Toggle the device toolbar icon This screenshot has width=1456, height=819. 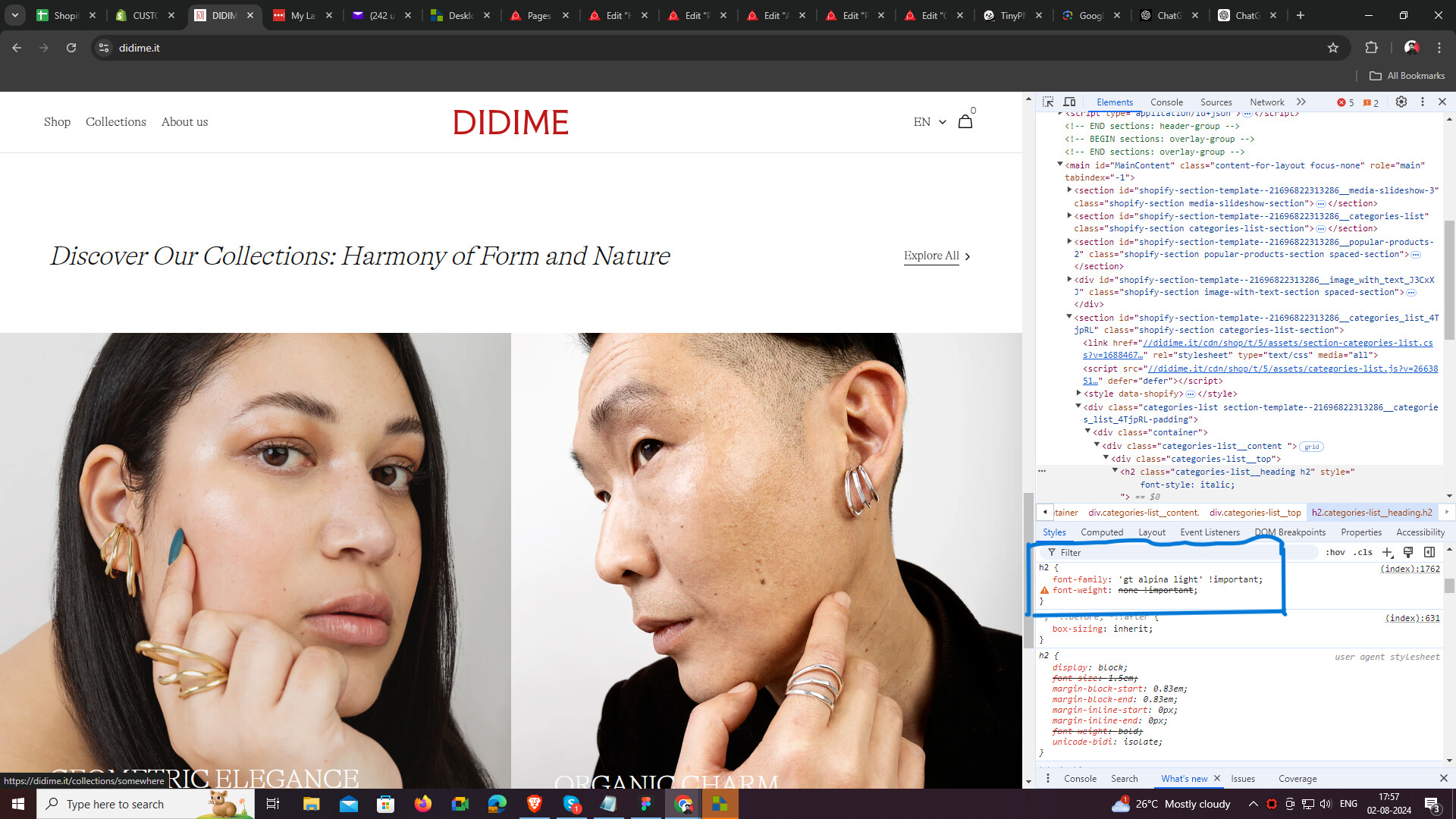click(1069, 102)
